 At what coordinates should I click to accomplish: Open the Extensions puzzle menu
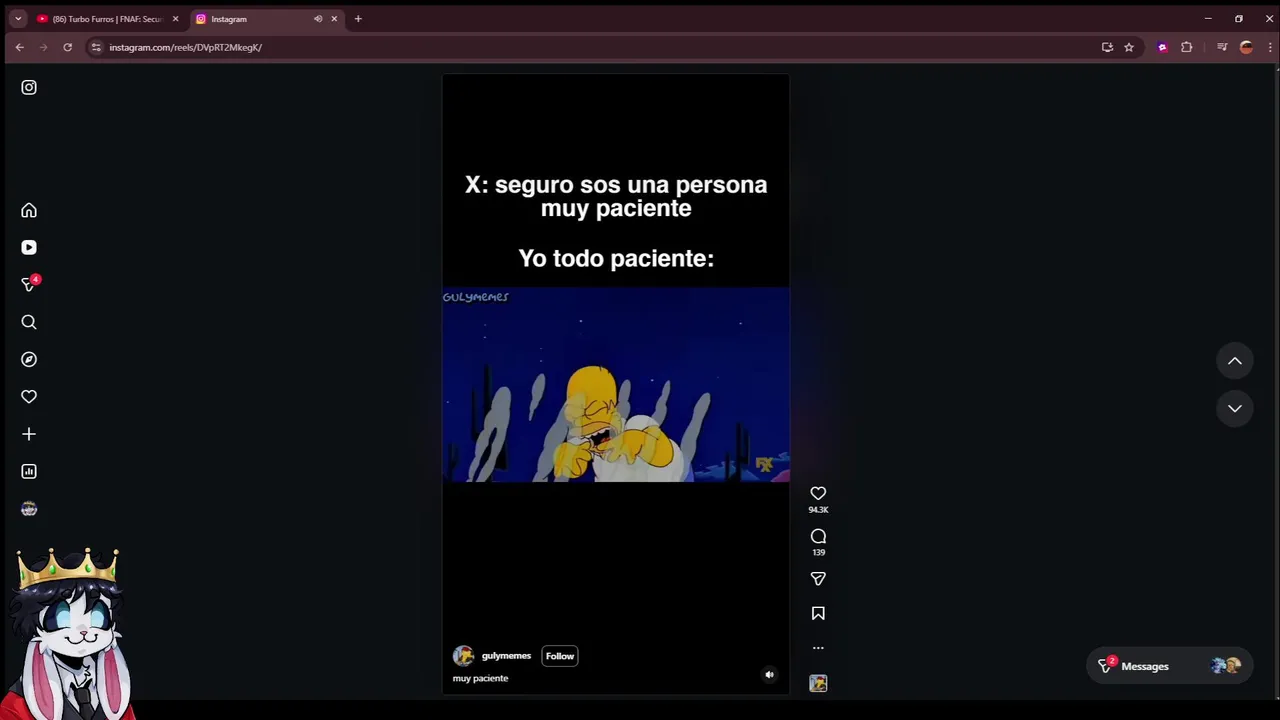pyautogui.click(x=1187, y=47)
